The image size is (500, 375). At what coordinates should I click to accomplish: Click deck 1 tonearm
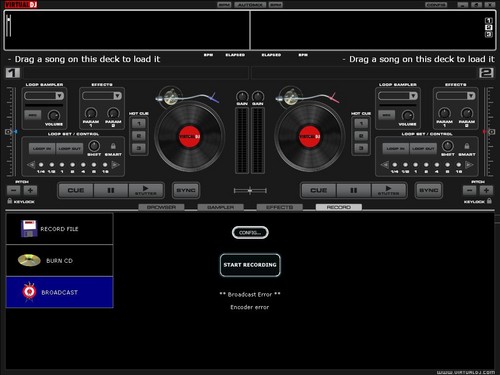[188, 97]
